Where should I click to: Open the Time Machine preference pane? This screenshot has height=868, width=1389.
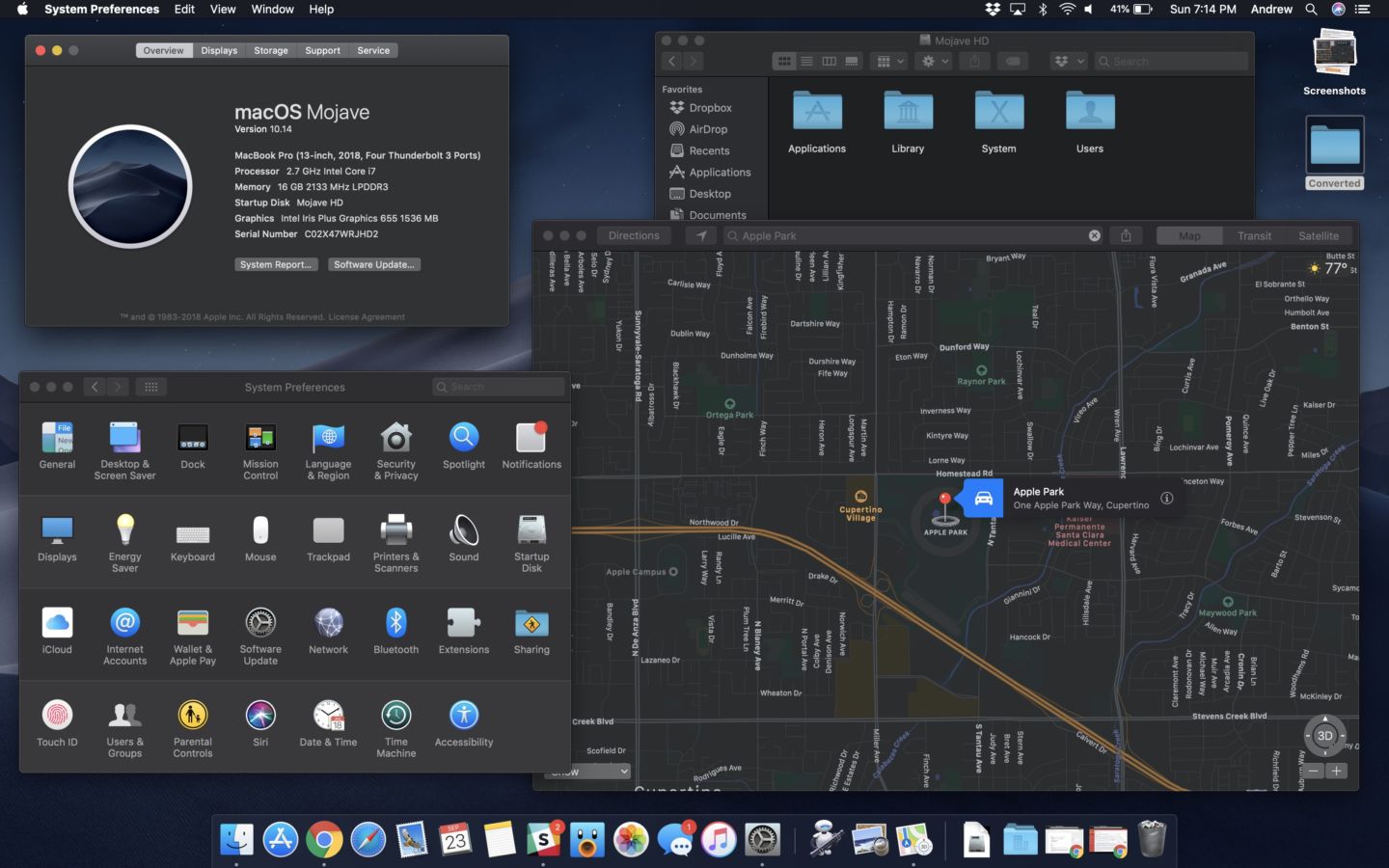click(x=395, y=717)
